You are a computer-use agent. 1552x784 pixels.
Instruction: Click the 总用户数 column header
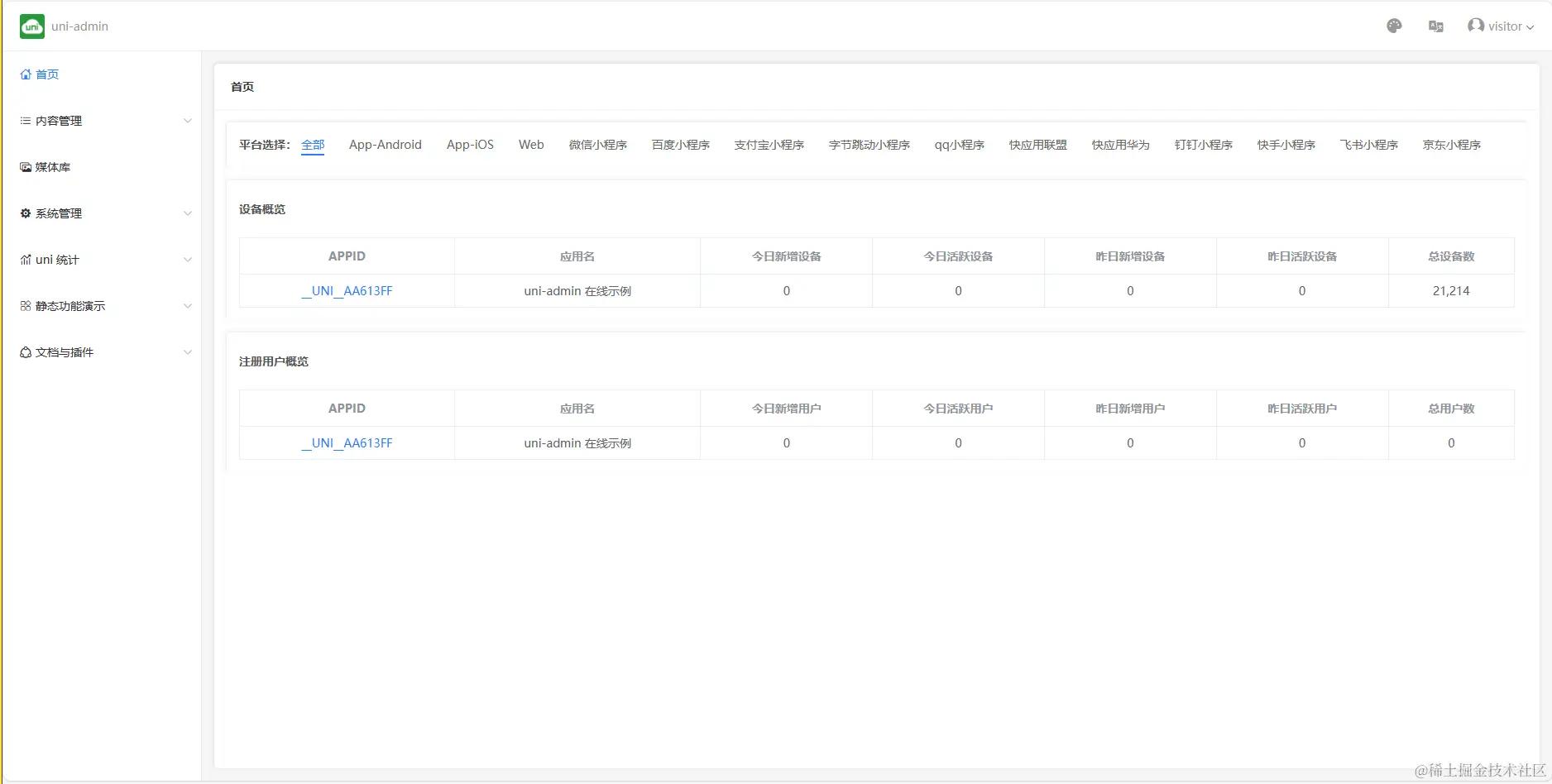click(1451, 409)
